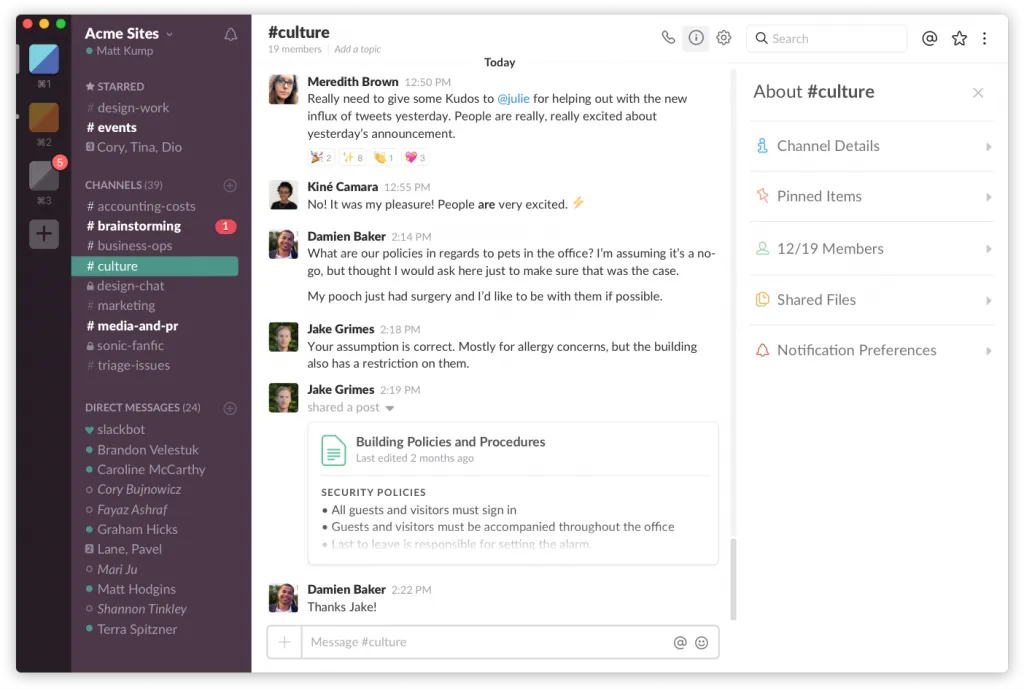The width and height of the screenshot is (1024, 690).
Task: Expand Pinned Items section
Action: (872, 196)
